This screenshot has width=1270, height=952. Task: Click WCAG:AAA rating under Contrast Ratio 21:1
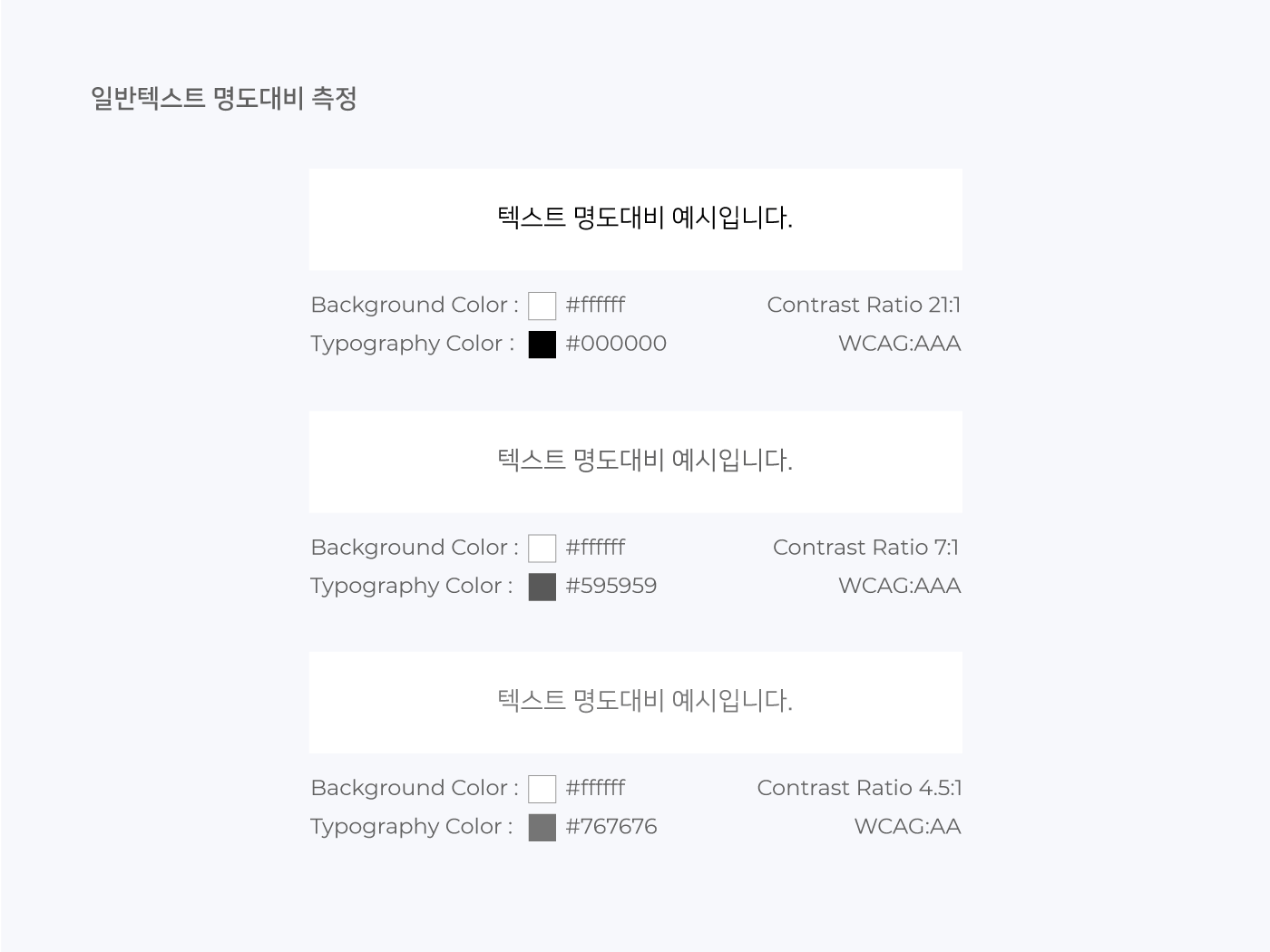899,344
